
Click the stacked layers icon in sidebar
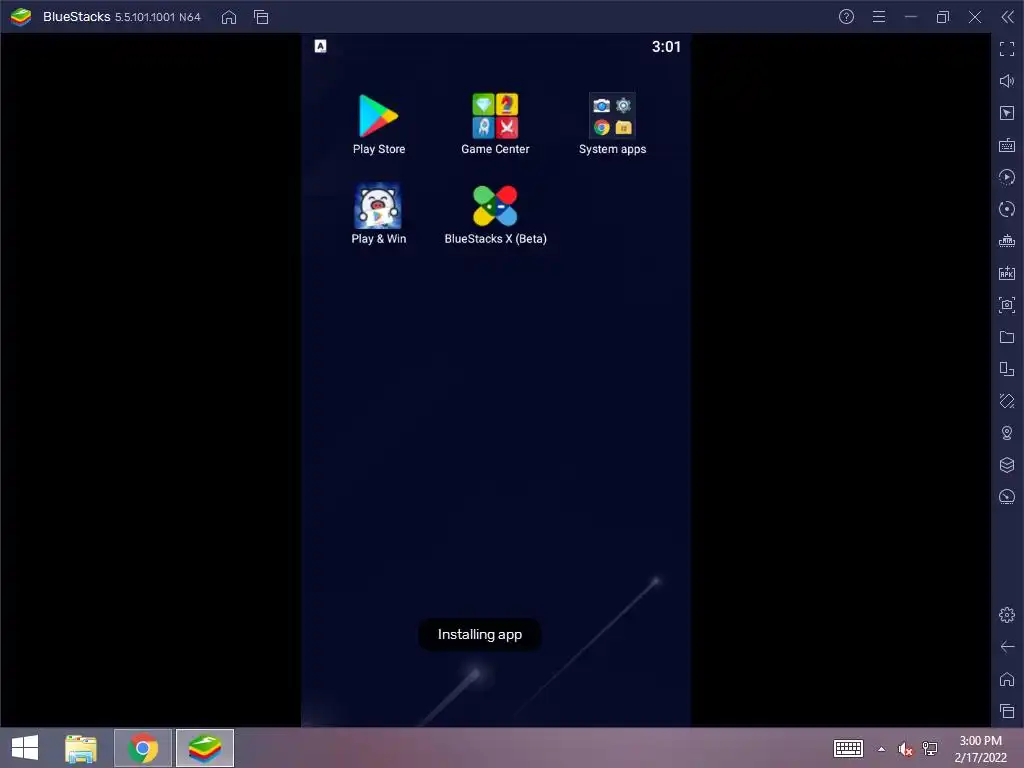tap(1007, 465)
